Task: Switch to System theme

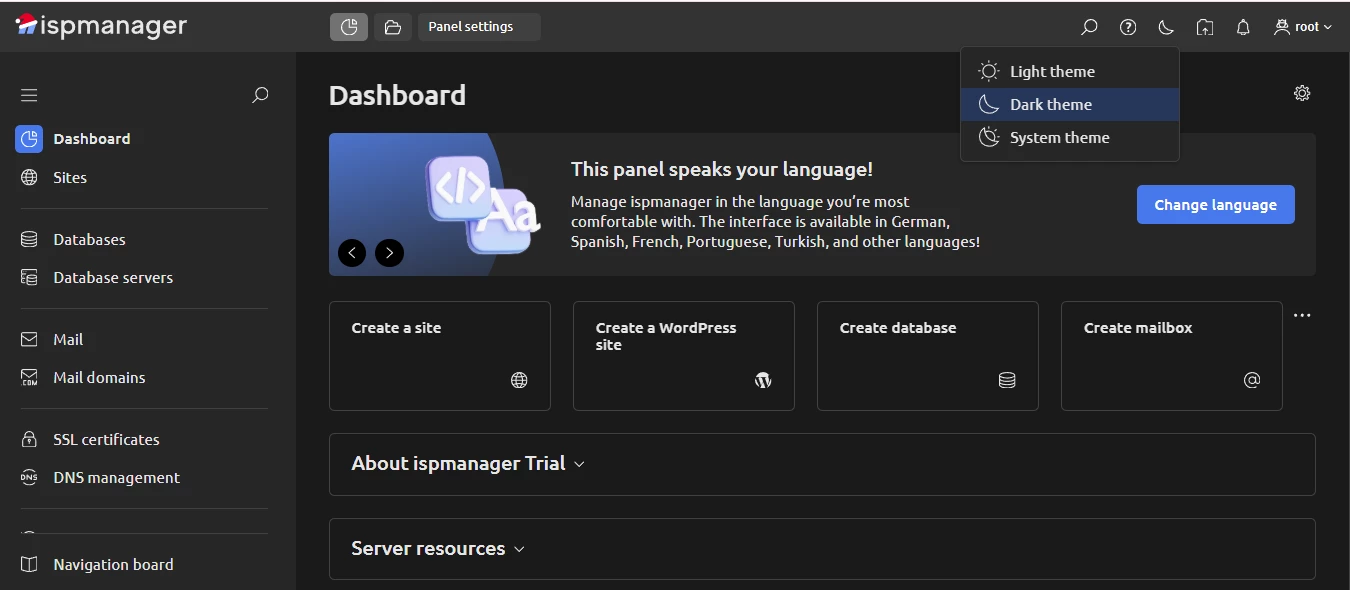Action: click(1060, 137)
